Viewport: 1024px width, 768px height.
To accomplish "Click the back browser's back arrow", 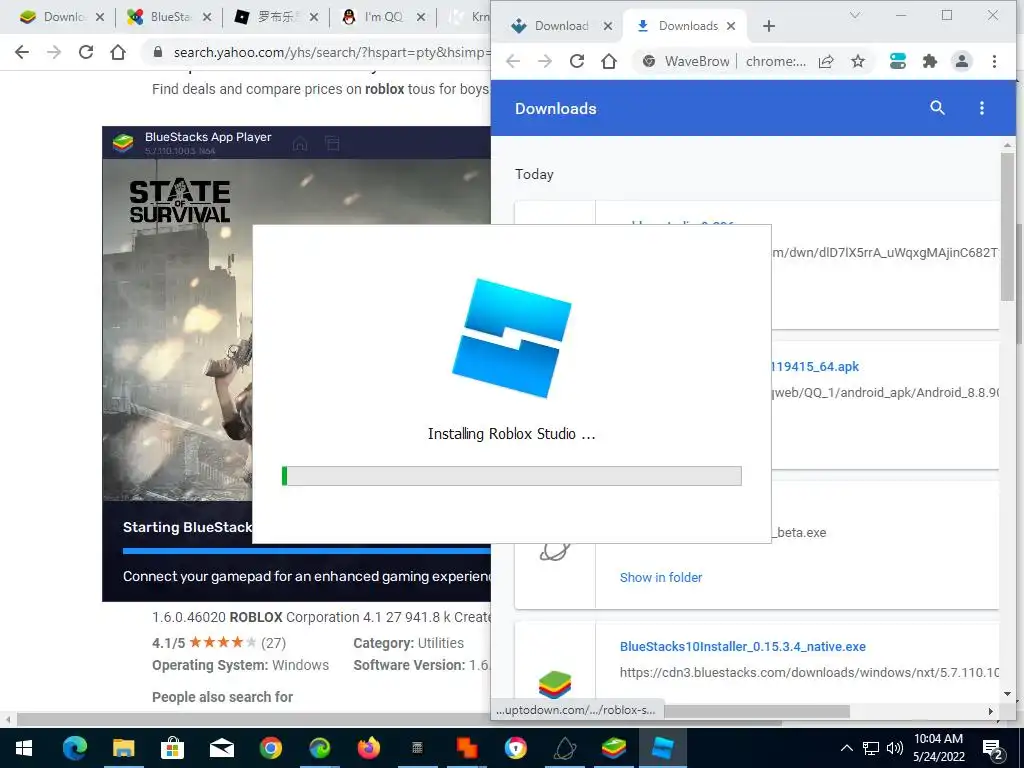I will 22,52.
